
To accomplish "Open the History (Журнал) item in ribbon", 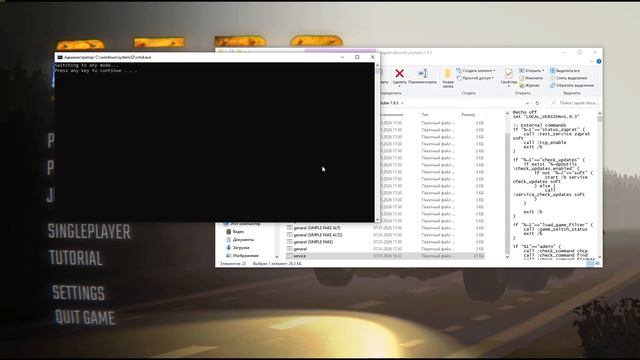I will (x=529, y=85).
